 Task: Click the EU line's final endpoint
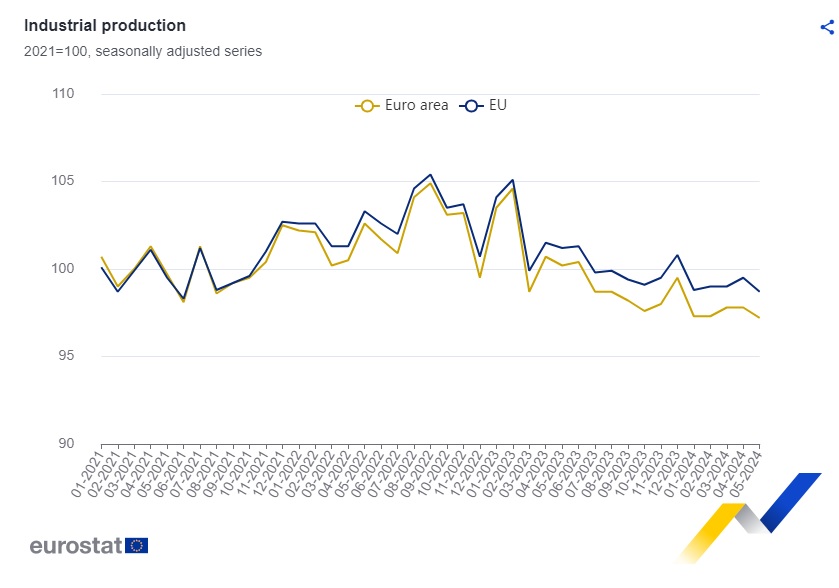click(x=759, y=291)
